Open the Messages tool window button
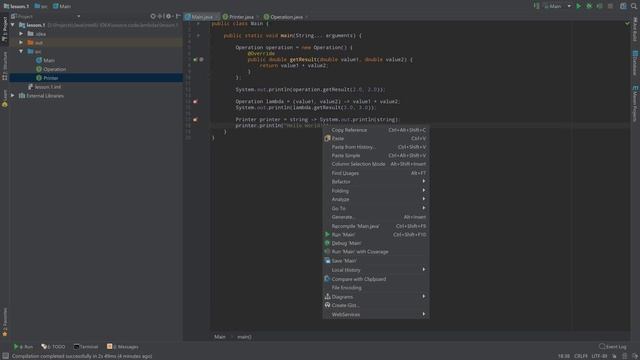Screen dimensions: 640x360 (x=123, y=347)
